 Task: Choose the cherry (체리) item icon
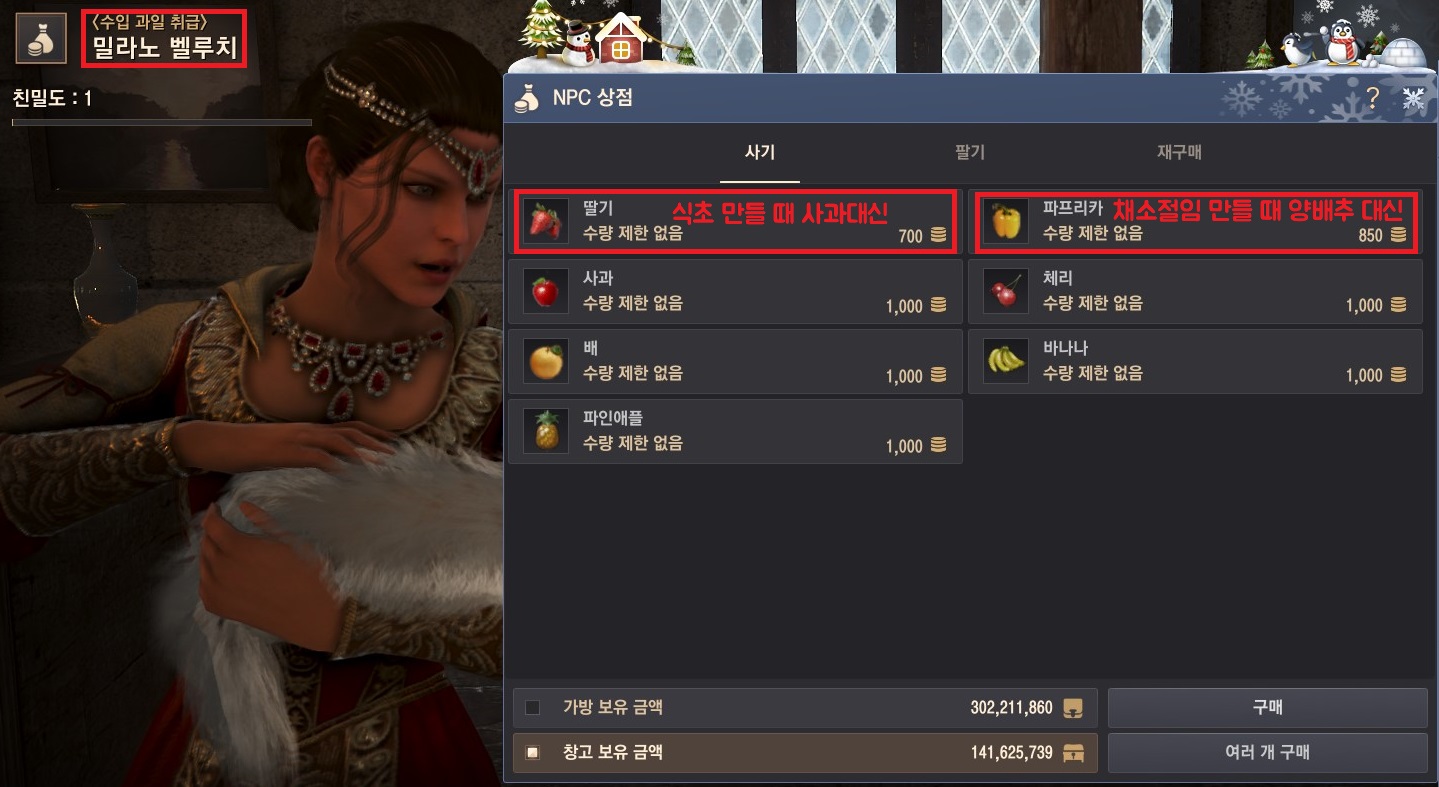(x=1006, y=292)
